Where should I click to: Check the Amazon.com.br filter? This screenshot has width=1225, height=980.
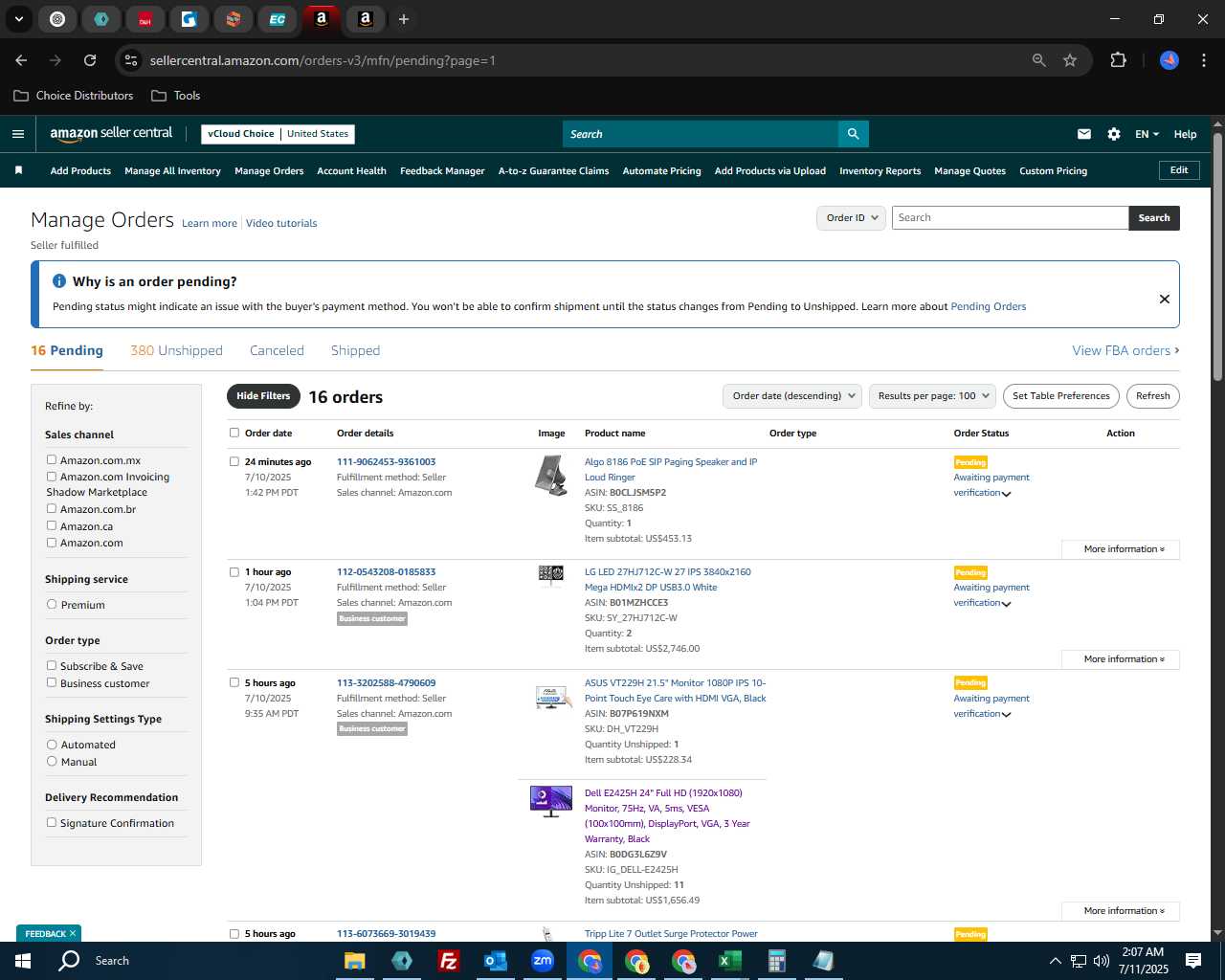point(52,509)
